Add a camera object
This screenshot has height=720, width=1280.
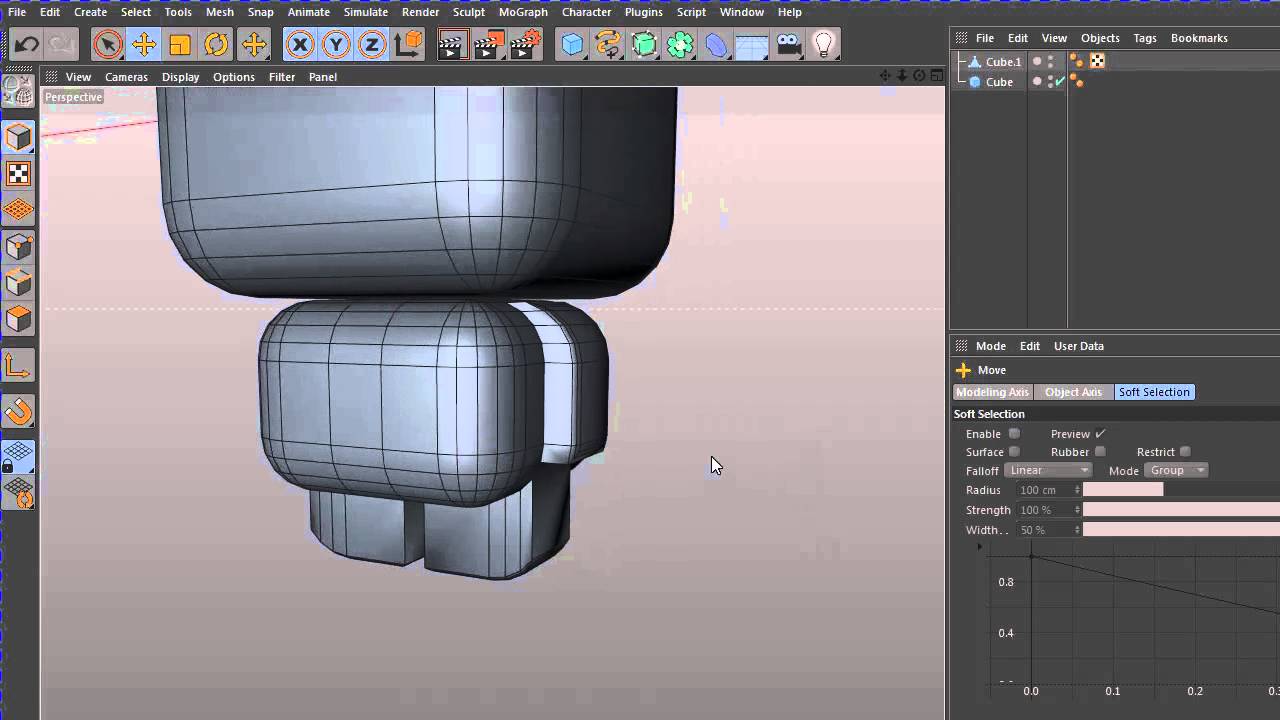[788, 45]
